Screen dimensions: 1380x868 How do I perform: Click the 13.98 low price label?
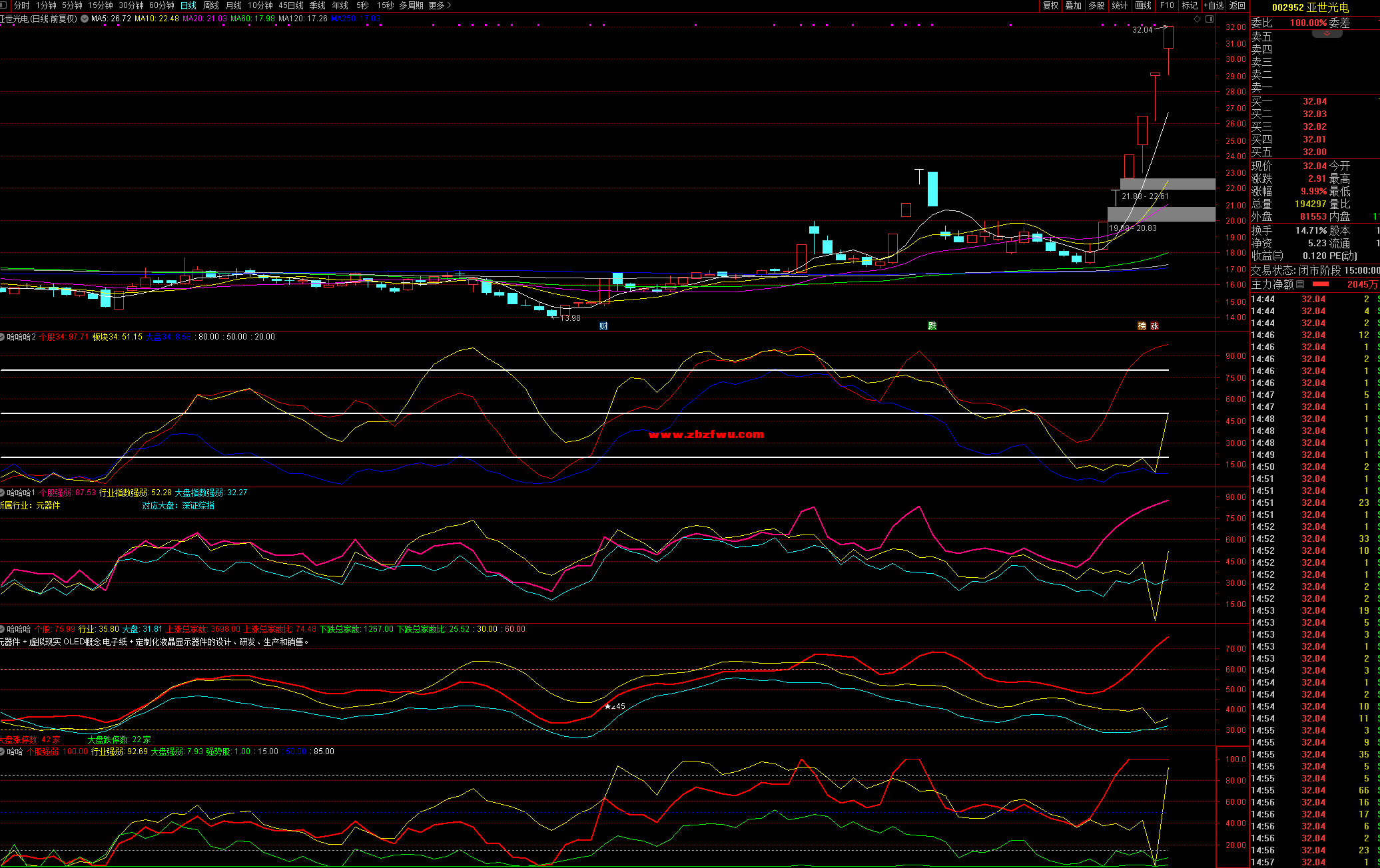(x=570, y=318)
